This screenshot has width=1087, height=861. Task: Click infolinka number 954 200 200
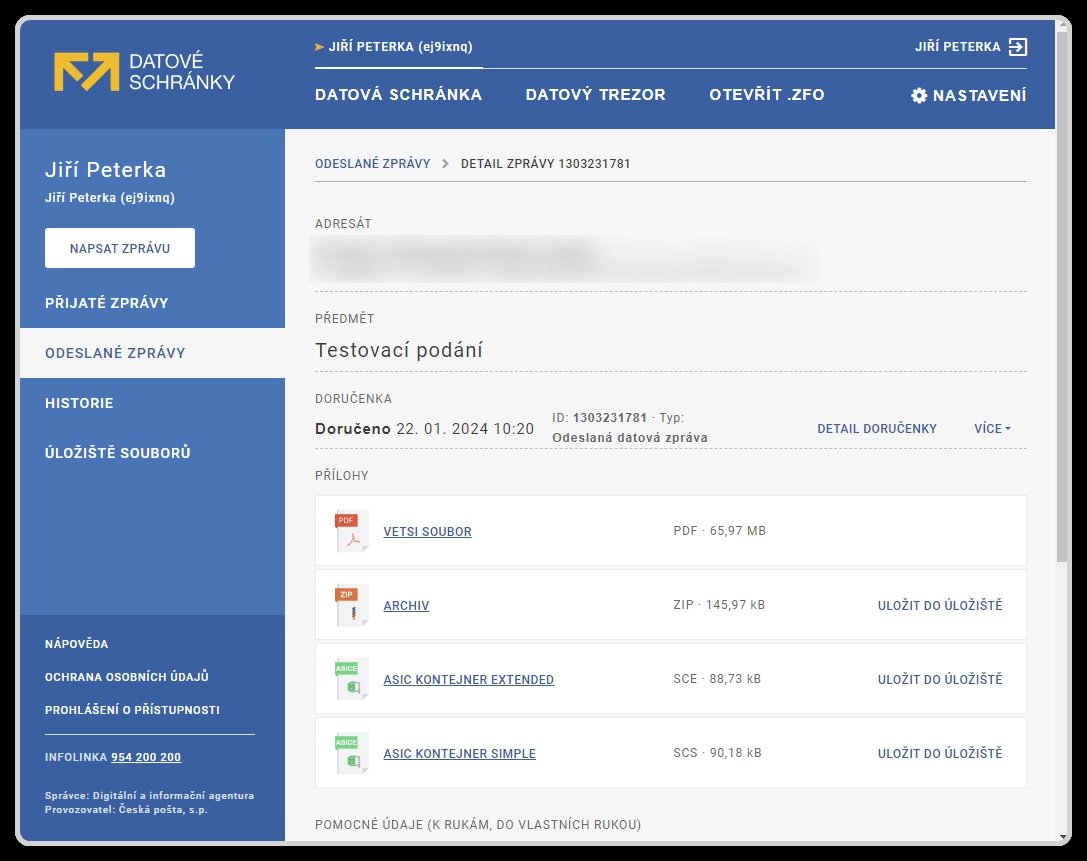146,757
